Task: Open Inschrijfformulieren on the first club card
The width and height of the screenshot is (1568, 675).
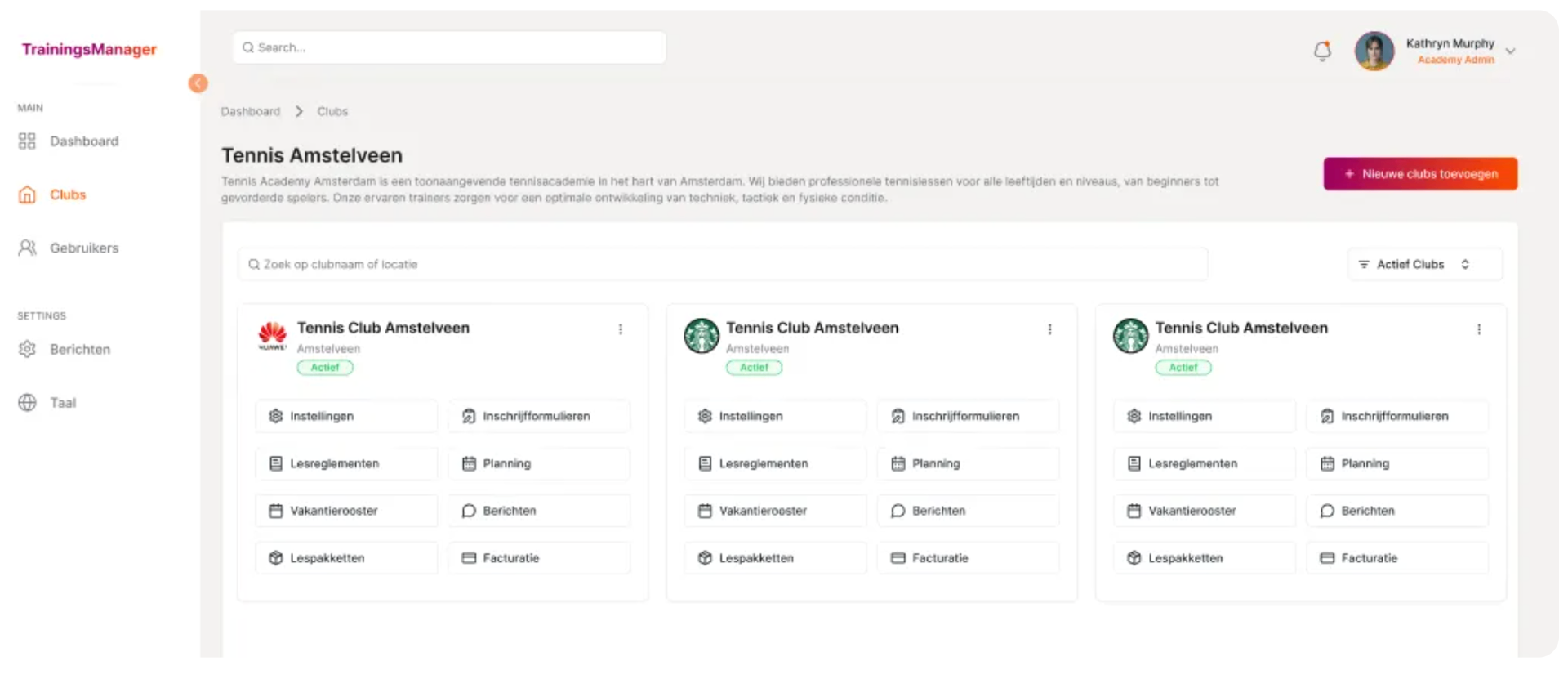Action: point(539,416)
